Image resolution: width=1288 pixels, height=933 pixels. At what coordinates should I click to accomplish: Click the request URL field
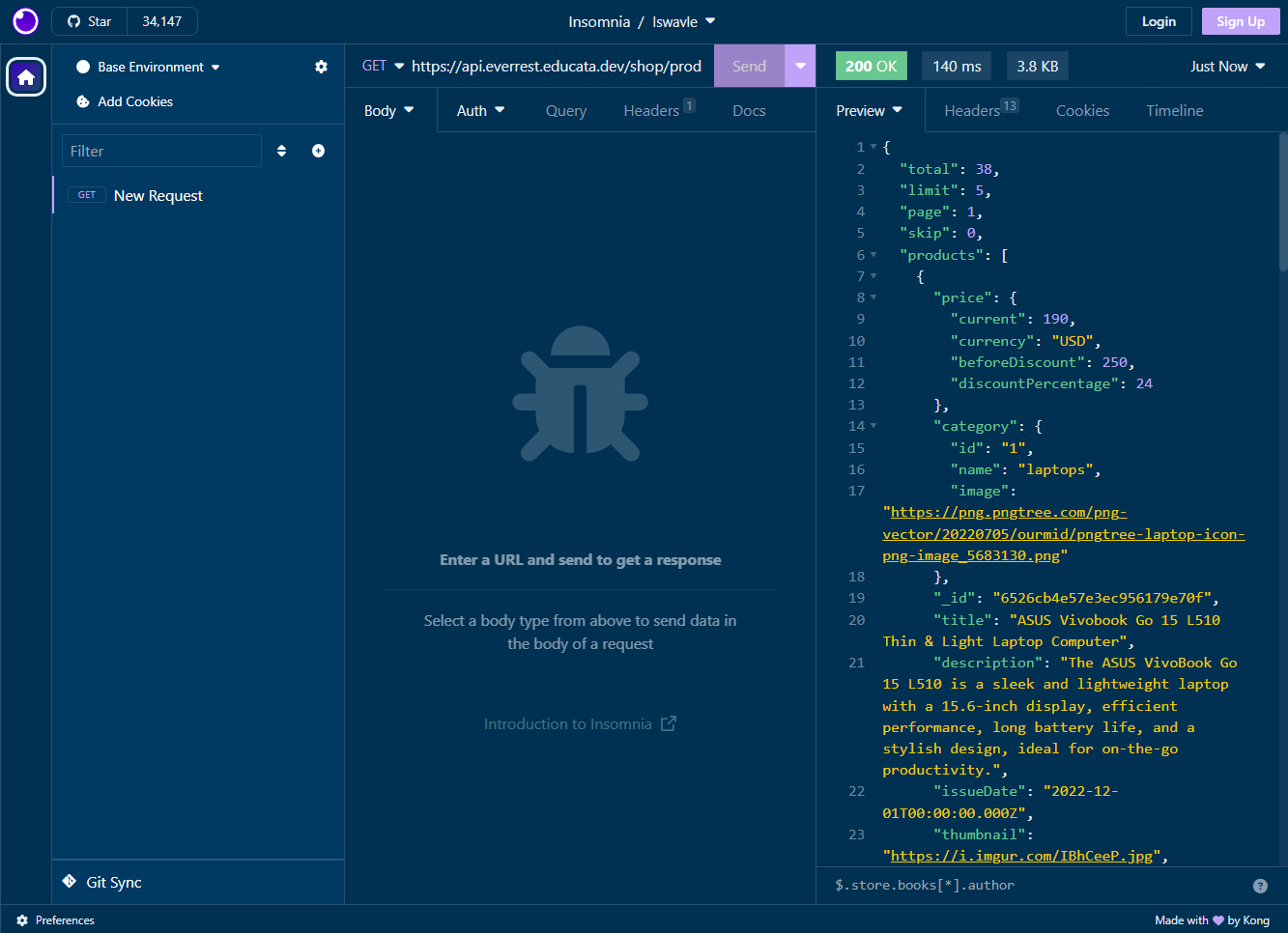point(557,66)
